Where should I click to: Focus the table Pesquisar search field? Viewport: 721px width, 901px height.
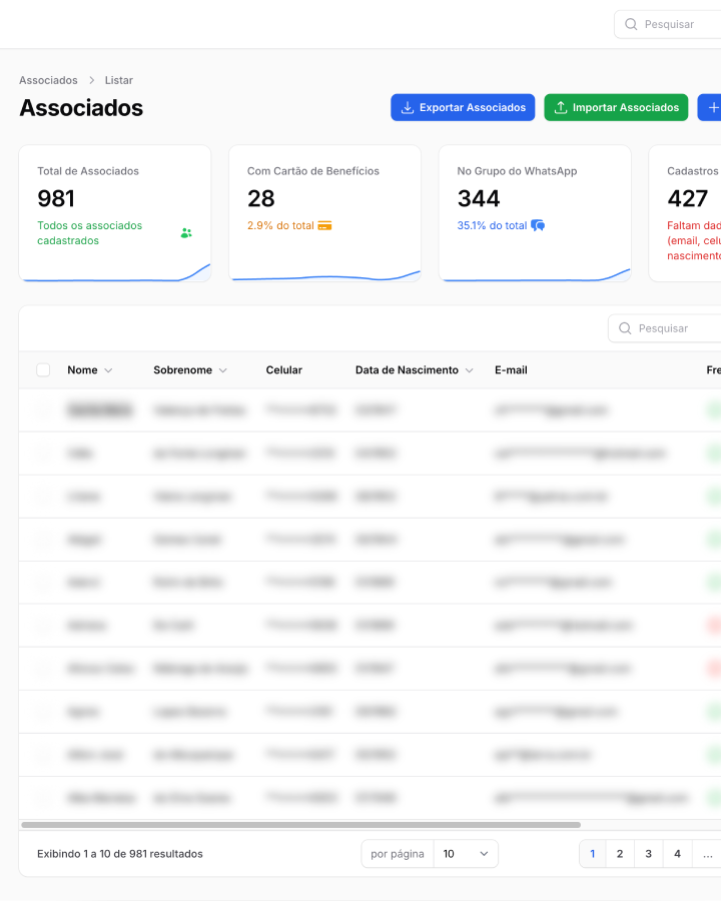click(665, 328)
